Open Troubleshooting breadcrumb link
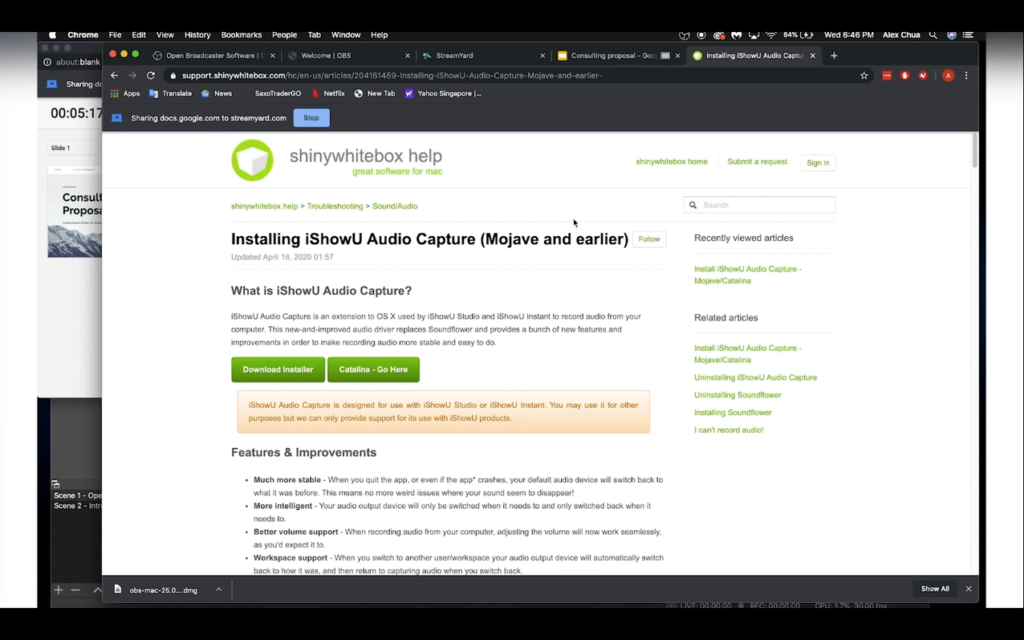 click(x=335, y=206)
